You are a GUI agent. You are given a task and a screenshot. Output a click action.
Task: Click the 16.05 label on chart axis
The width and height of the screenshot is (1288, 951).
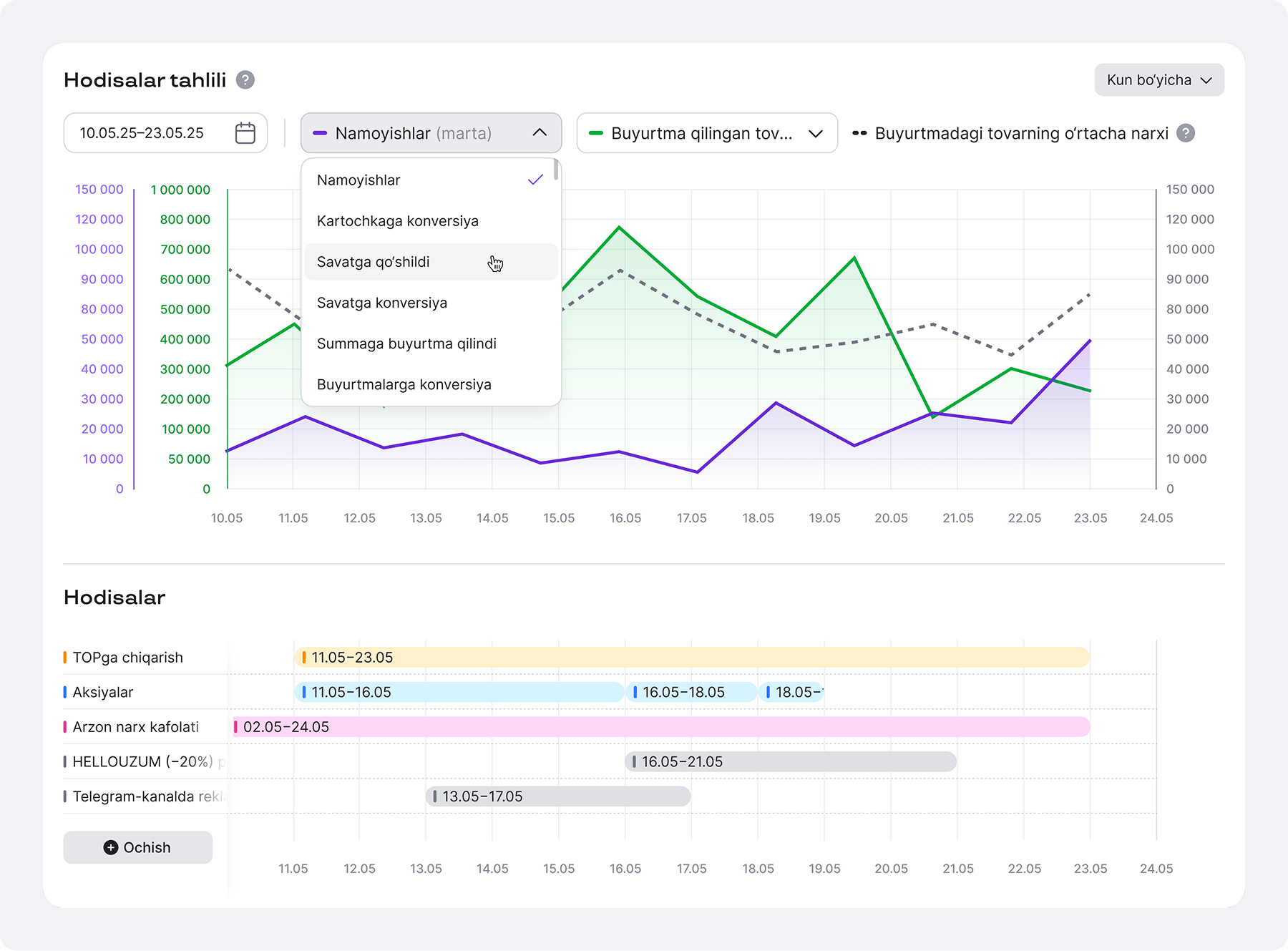(625, 518)
